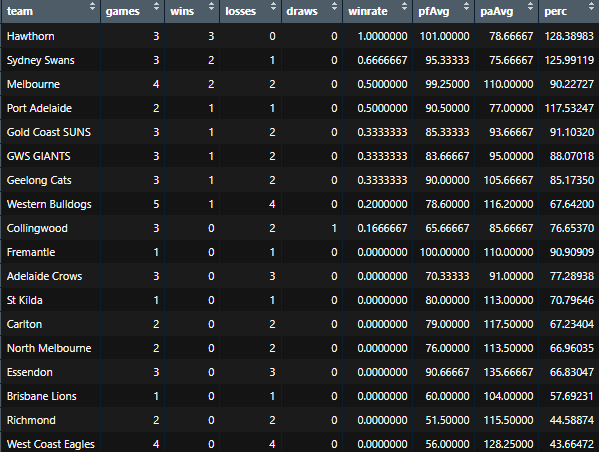Click GWS GIANTS pfAvg 83.66667
This screenshot has height=452, width=599.
(447, 156)
